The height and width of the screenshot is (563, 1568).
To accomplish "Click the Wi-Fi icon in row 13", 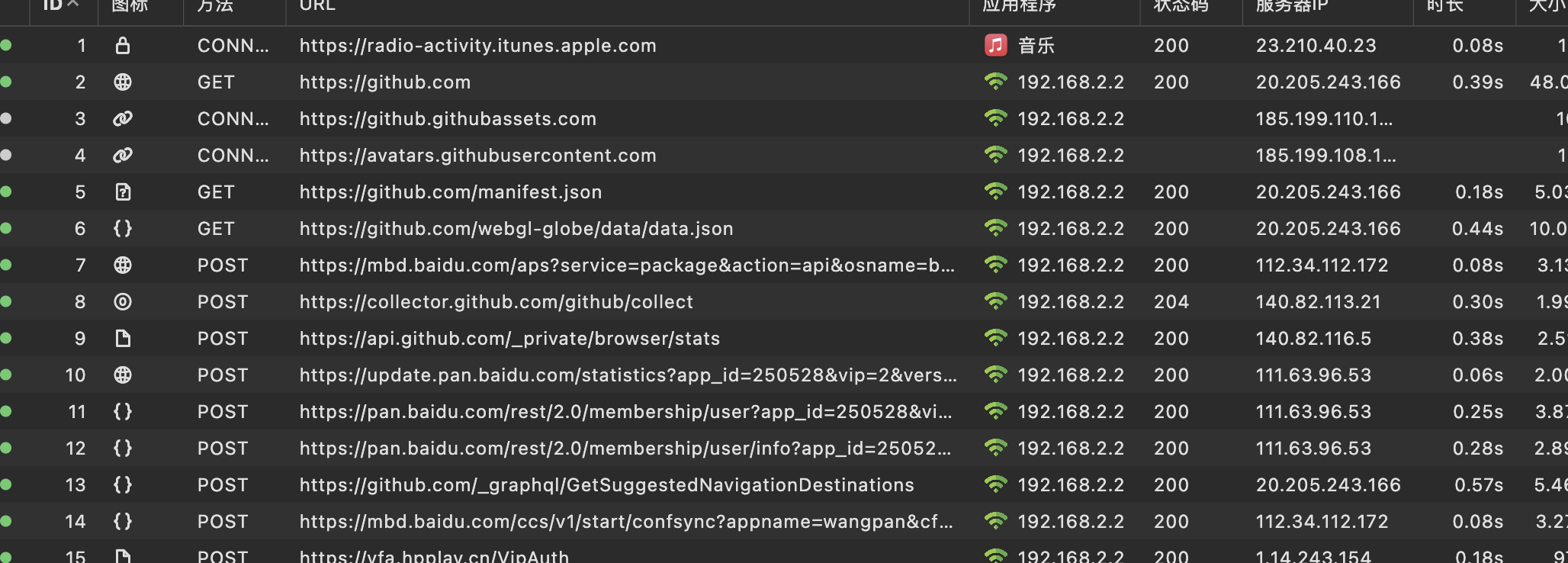I will (x=996, y=484).
